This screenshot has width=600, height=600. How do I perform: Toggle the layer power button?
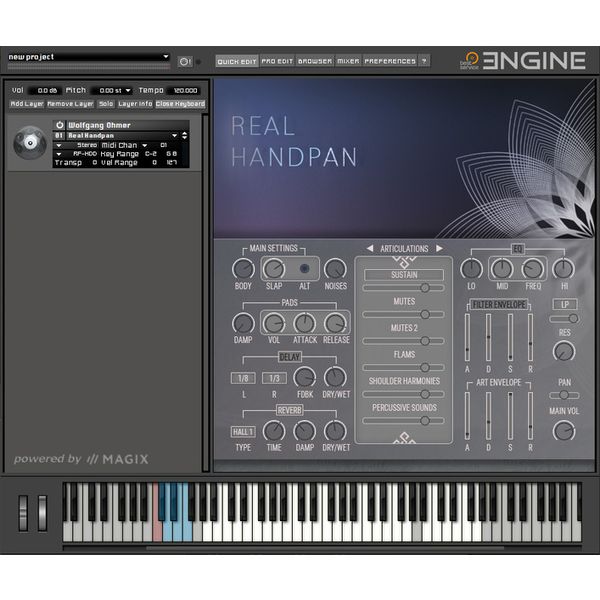click(60, 125)
